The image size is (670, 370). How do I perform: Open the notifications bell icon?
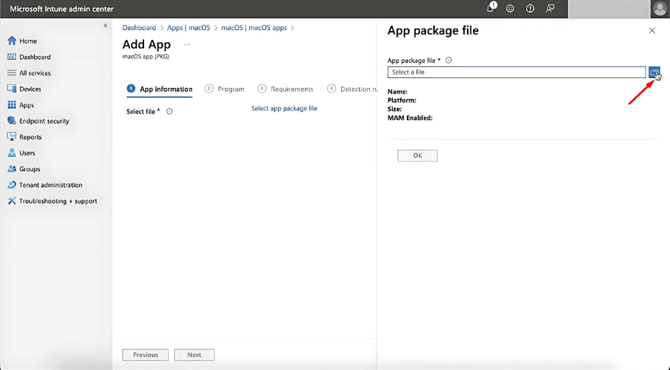pos(491,7)
